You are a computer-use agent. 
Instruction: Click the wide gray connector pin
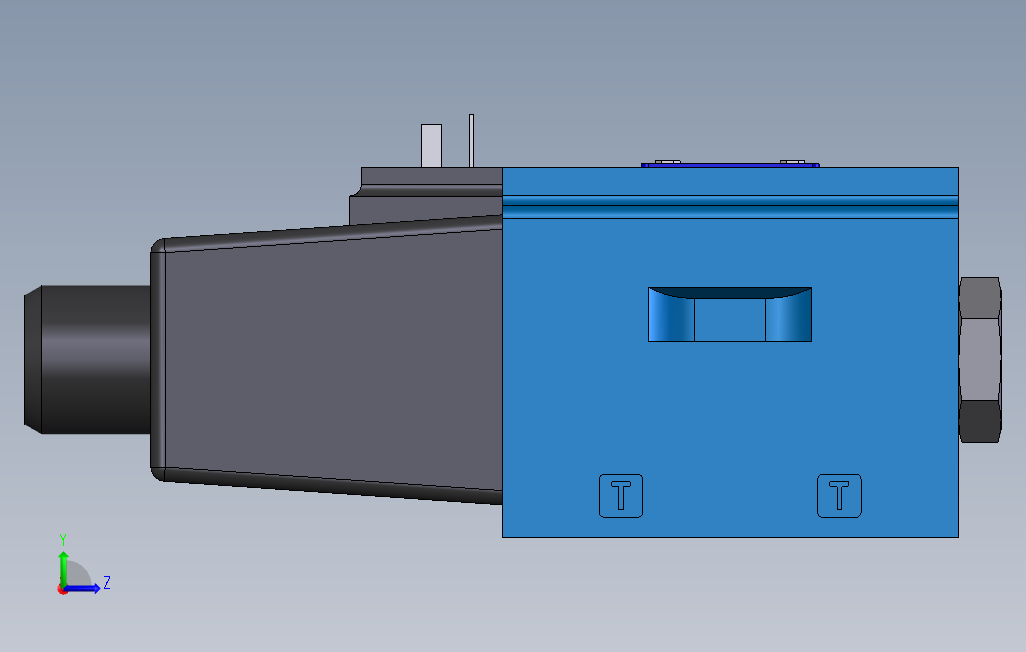click(431, 145)
